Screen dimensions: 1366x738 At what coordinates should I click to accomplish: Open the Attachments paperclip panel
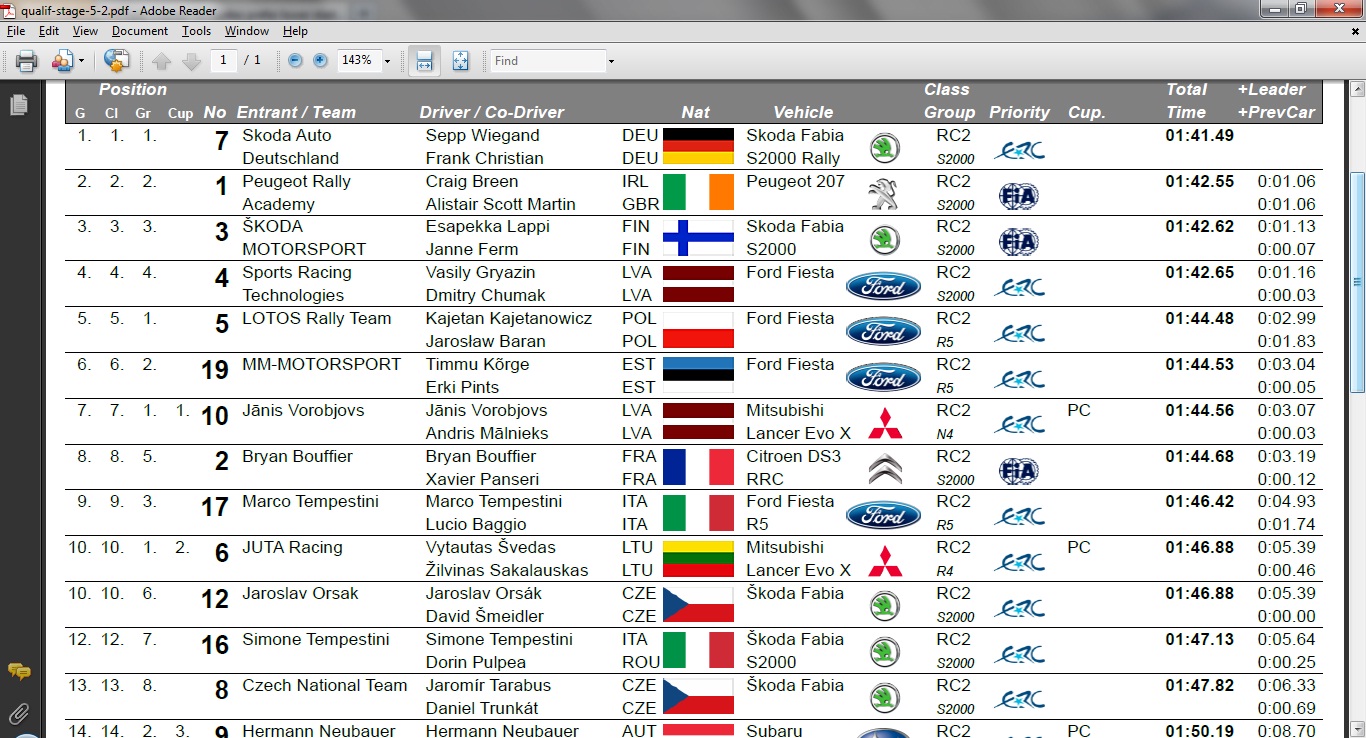(17, 713)
